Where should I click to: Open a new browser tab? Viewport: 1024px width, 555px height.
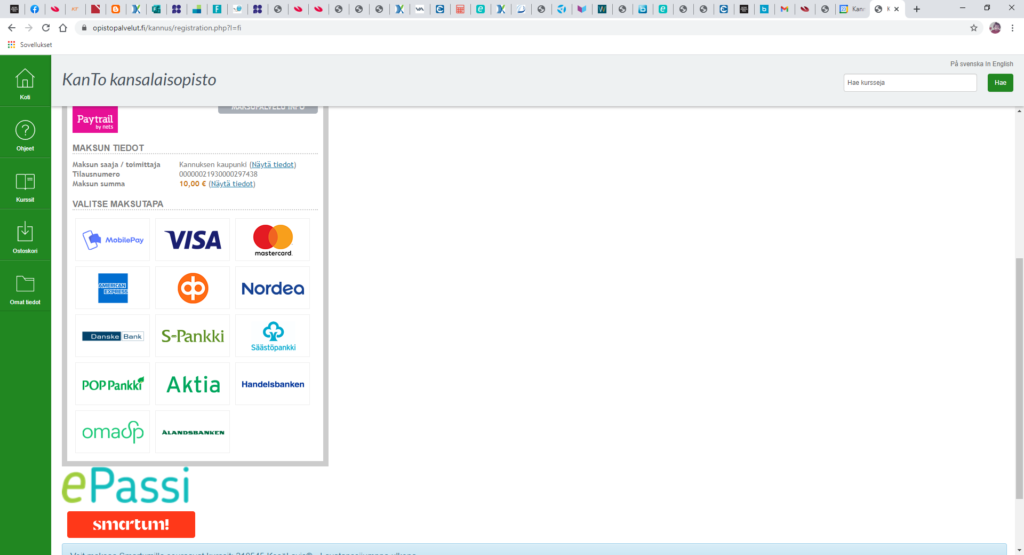(x=916, y=9)
